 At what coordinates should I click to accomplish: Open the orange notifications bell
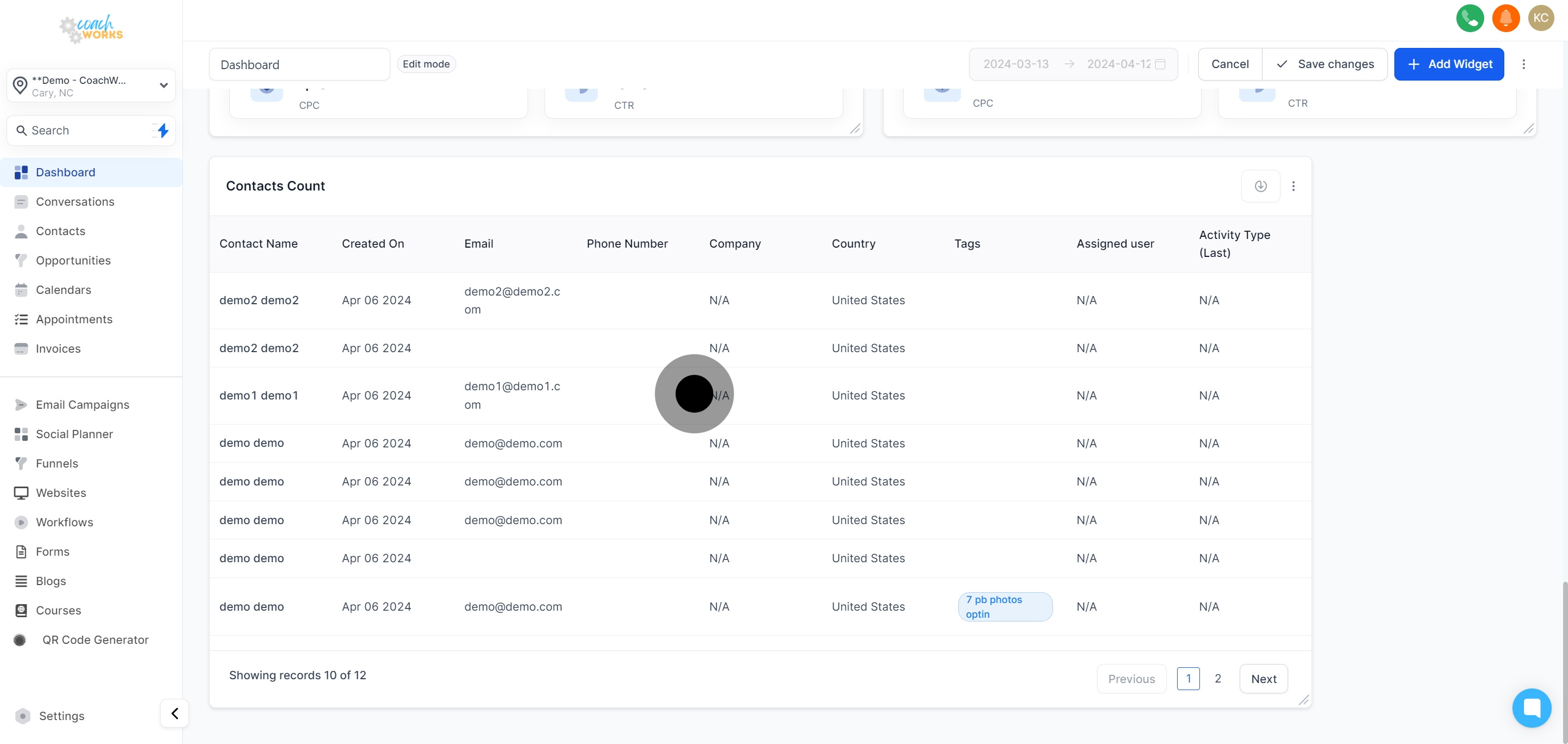point(1505,17)
